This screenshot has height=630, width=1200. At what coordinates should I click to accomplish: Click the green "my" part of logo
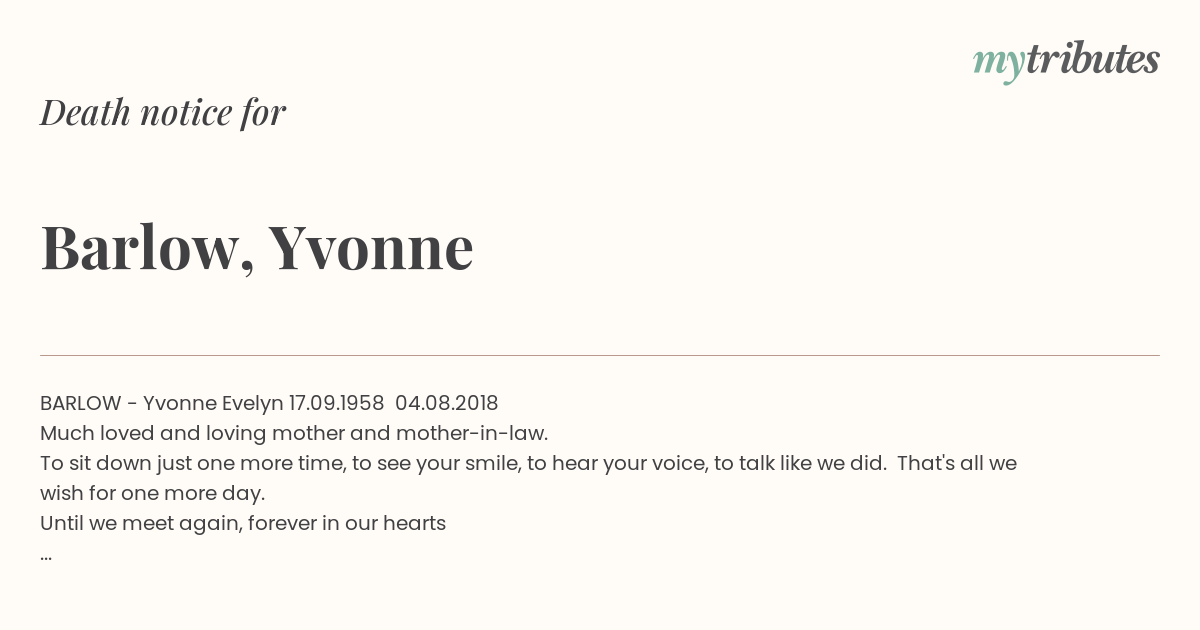coord(998,66)
